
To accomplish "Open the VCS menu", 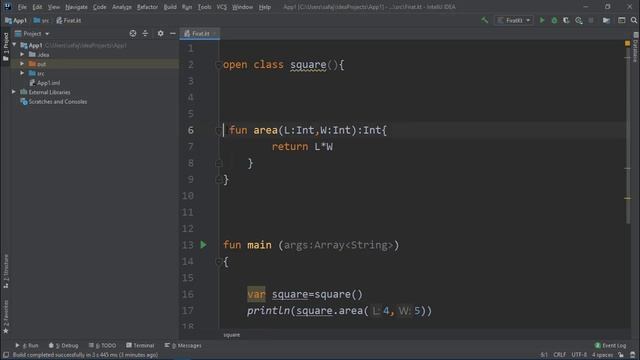I will [222, 7].
